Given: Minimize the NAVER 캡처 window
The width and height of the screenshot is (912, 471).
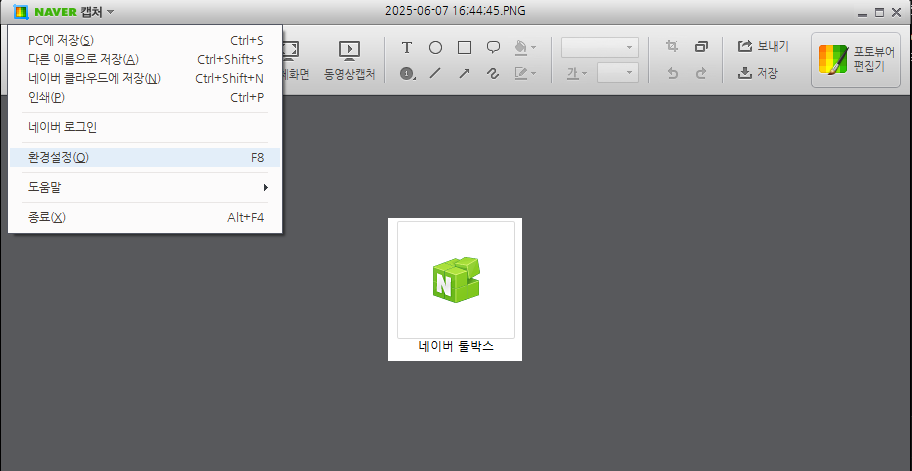Looking at the screenshot, I should click(863, 13).
